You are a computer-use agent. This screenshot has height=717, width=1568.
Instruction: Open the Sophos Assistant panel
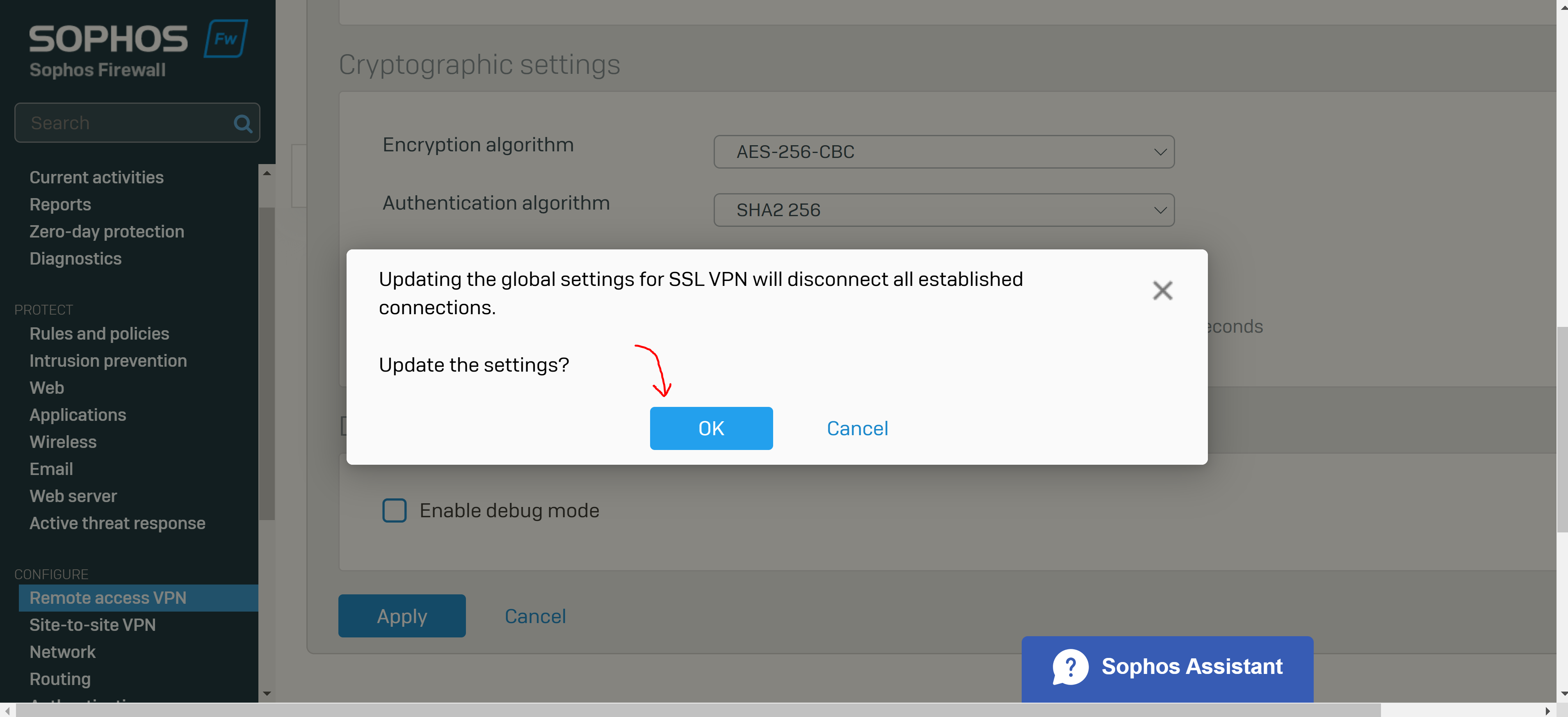(x=1167, y=669)
